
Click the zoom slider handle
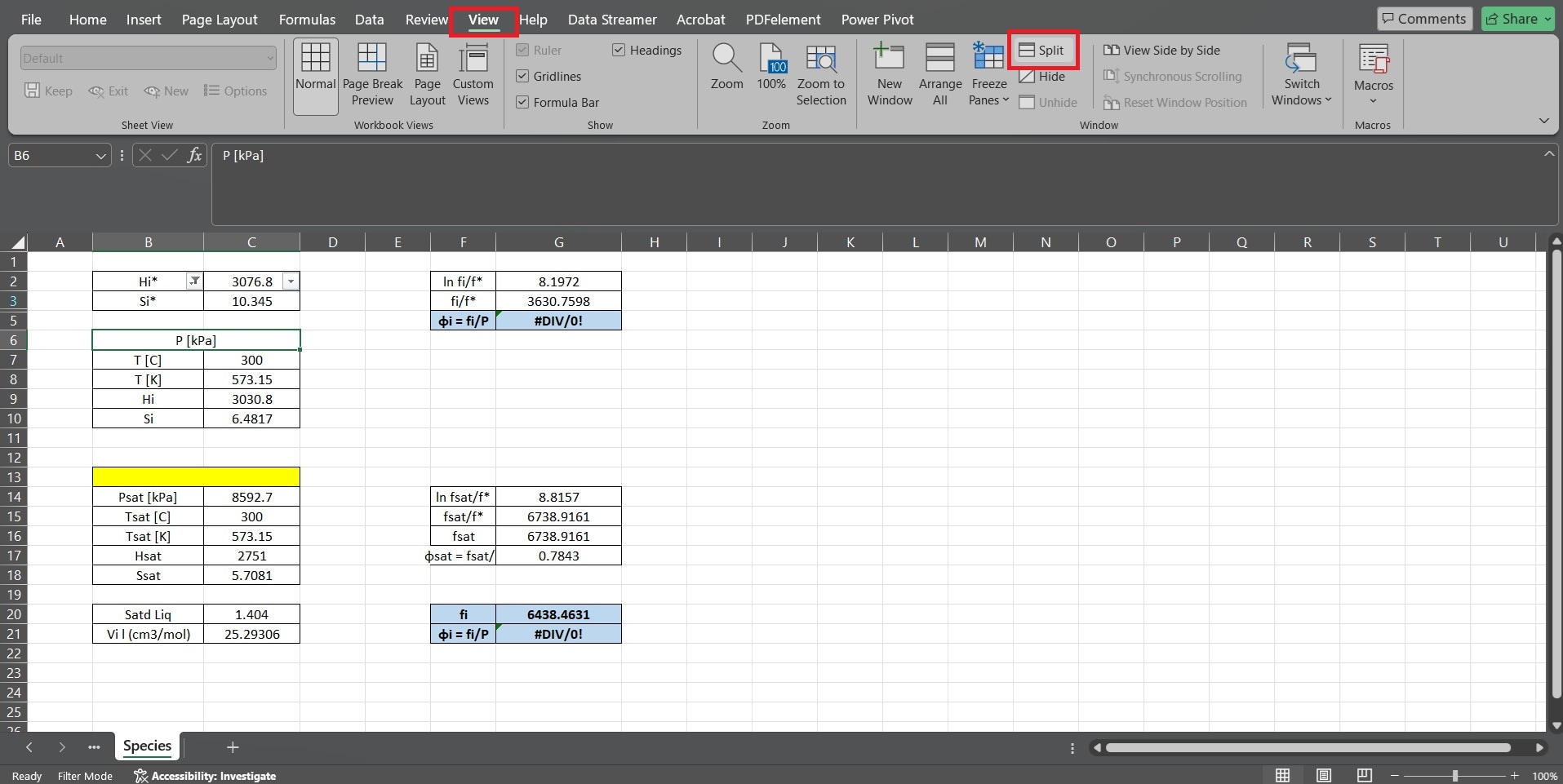[x=1454, y=776]
